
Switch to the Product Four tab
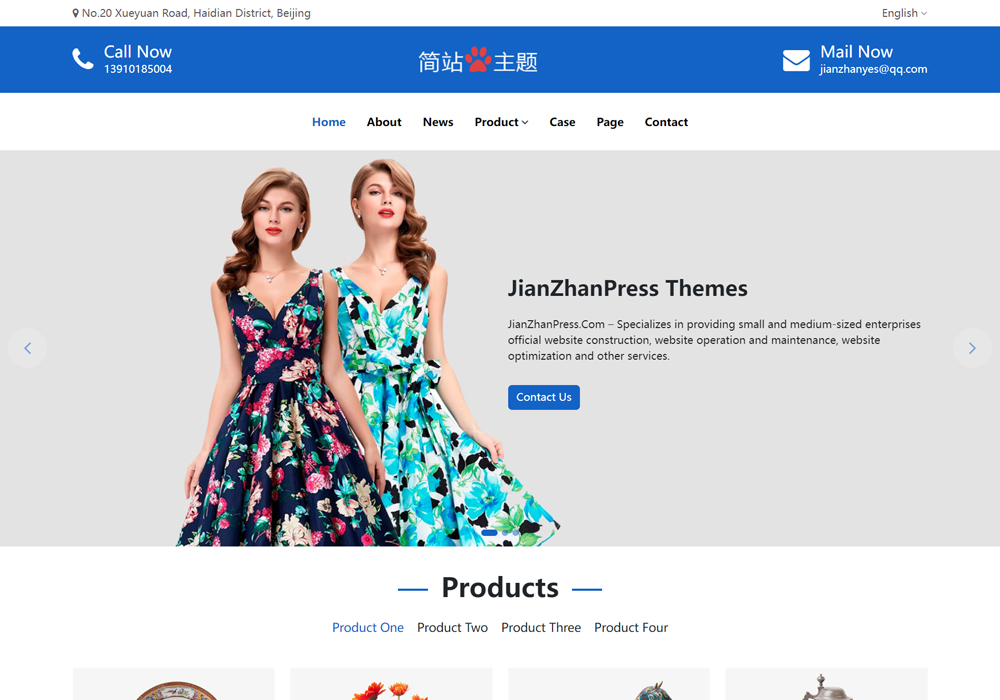tap(631, 628)
